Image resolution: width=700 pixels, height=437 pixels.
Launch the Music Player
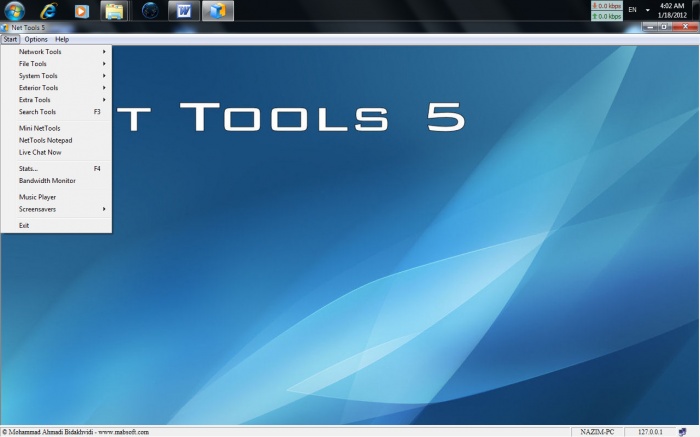click(57, 197)
